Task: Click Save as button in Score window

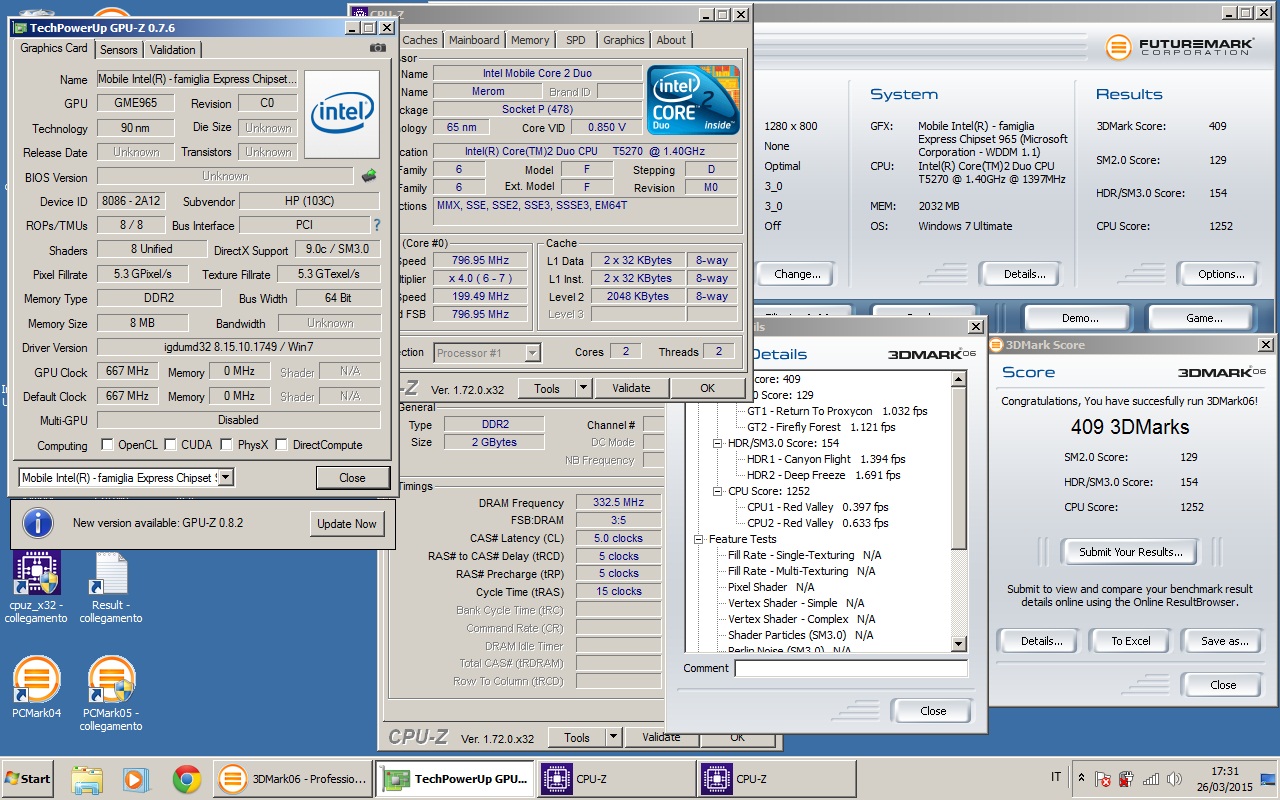Action: (1225, 641)
